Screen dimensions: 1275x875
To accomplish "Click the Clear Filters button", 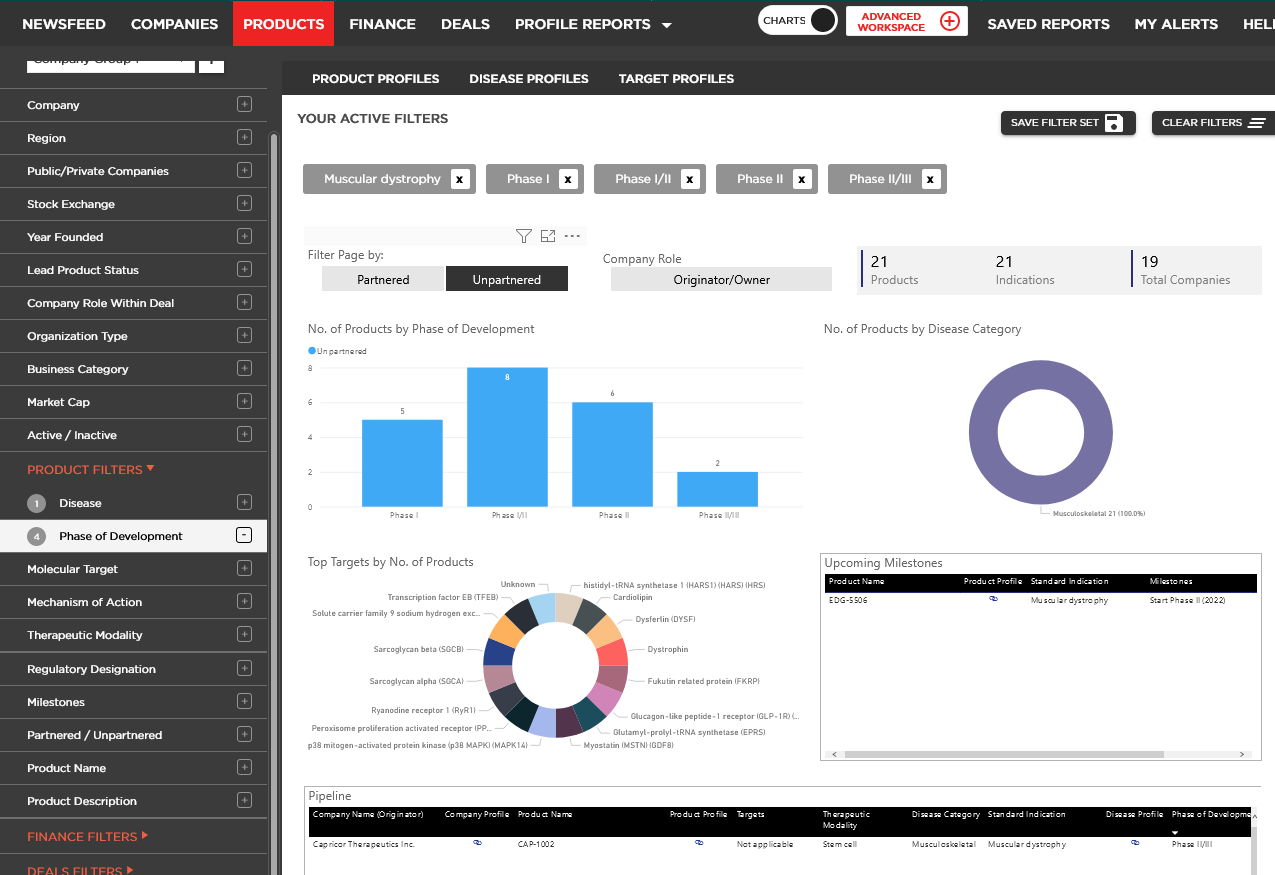I will (x=1213, y=123).
